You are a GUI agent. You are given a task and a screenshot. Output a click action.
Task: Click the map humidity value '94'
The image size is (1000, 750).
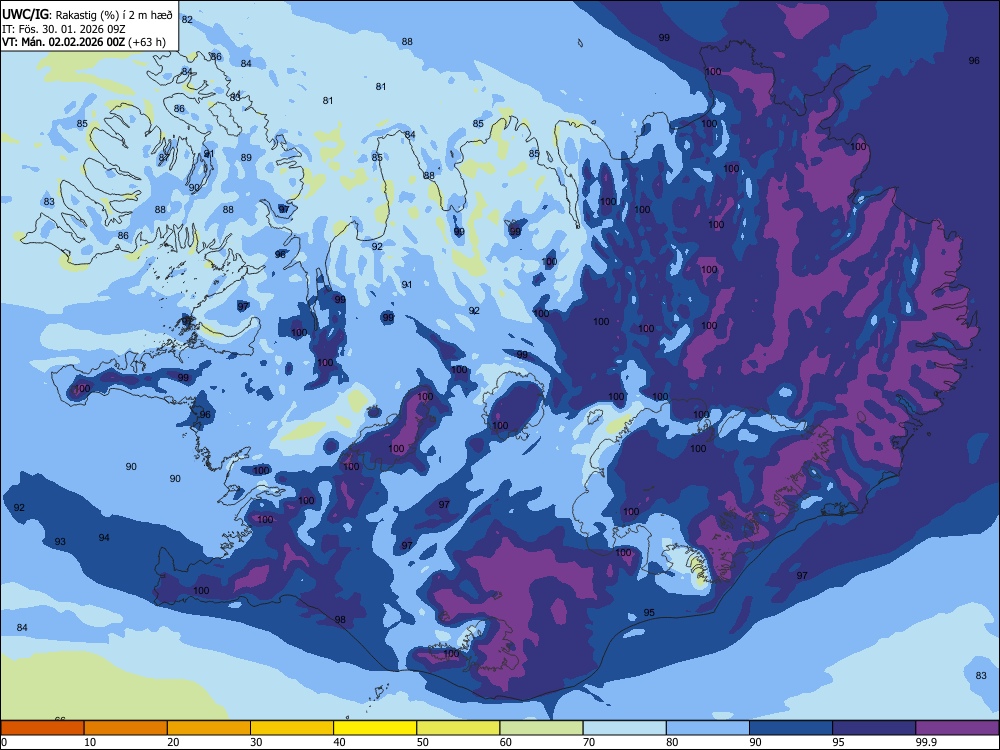pos(104,538)
